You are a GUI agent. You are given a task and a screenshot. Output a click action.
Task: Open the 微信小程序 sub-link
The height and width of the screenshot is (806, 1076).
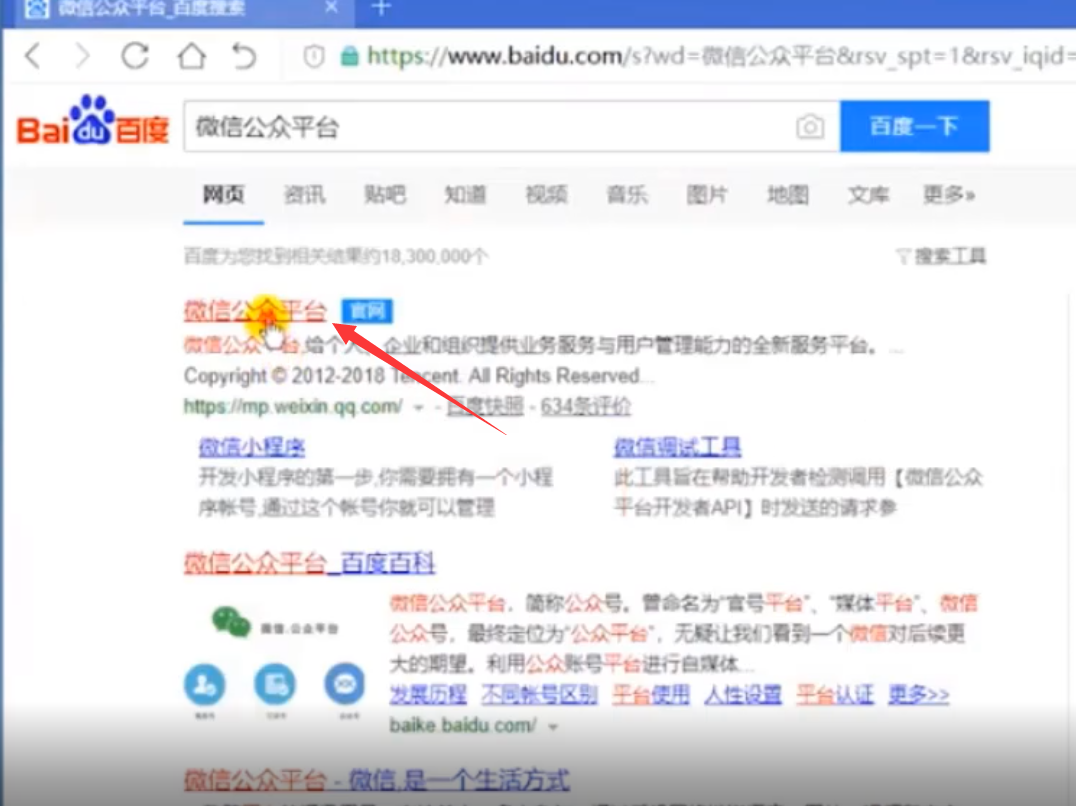[x=252, y=447]
